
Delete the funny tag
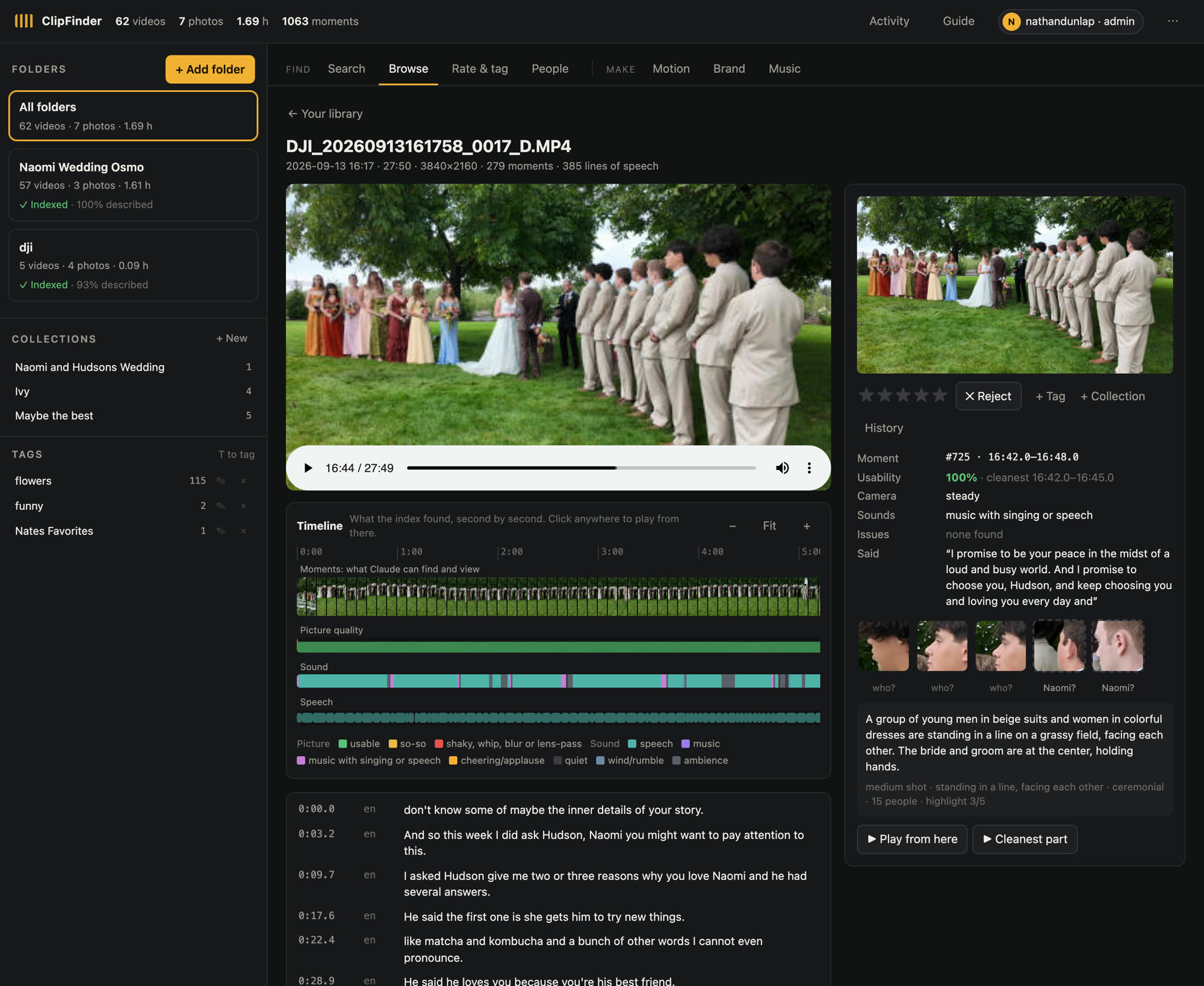coord(243,506)
